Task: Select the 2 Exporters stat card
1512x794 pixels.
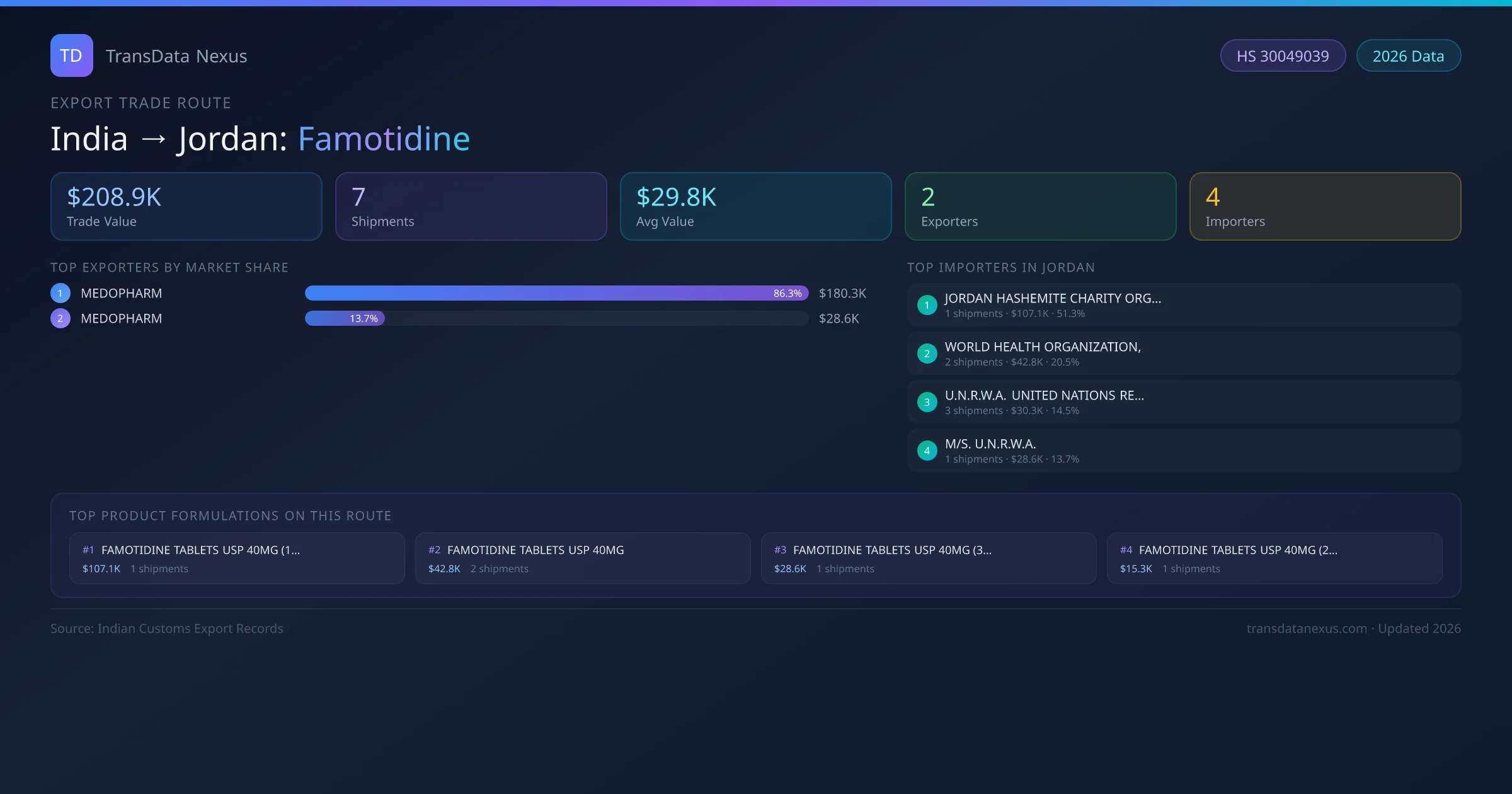Action: [1040, 207]
